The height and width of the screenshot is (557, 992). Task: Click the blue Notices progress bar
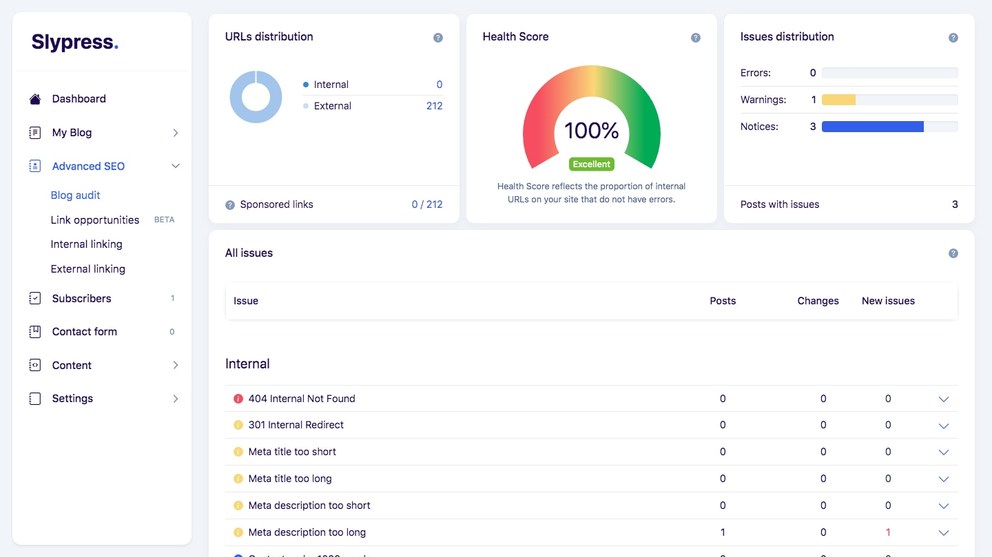click(x=872, y=127)
